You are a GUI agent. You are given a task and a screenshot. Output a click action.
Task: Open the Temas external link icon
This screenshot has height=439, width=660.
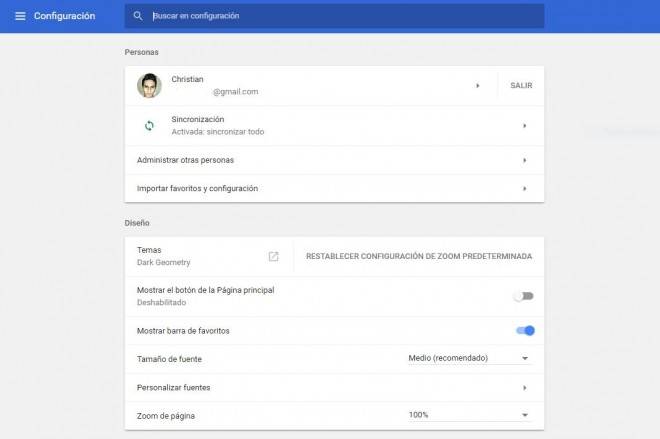point(274,256)
